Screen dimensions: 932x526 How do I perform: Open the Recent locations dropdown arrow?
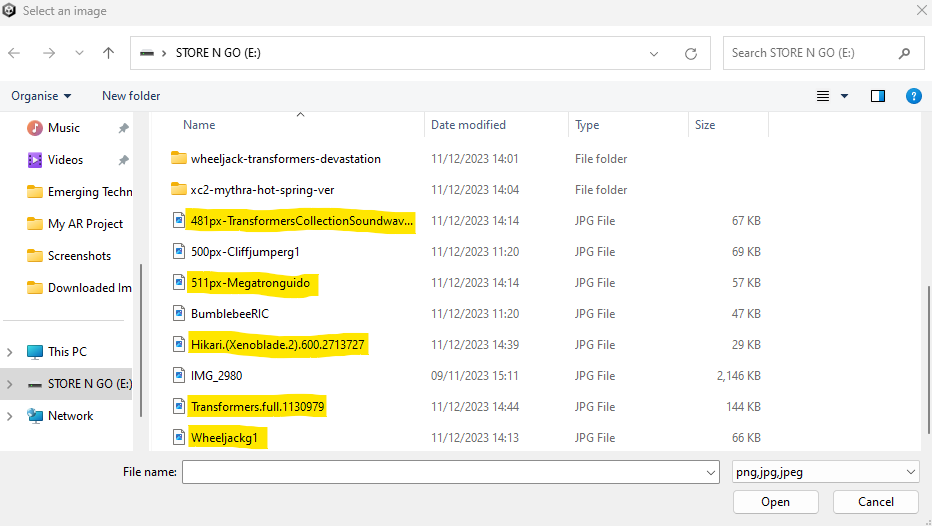pyautogui.click(x=80, y=53)
